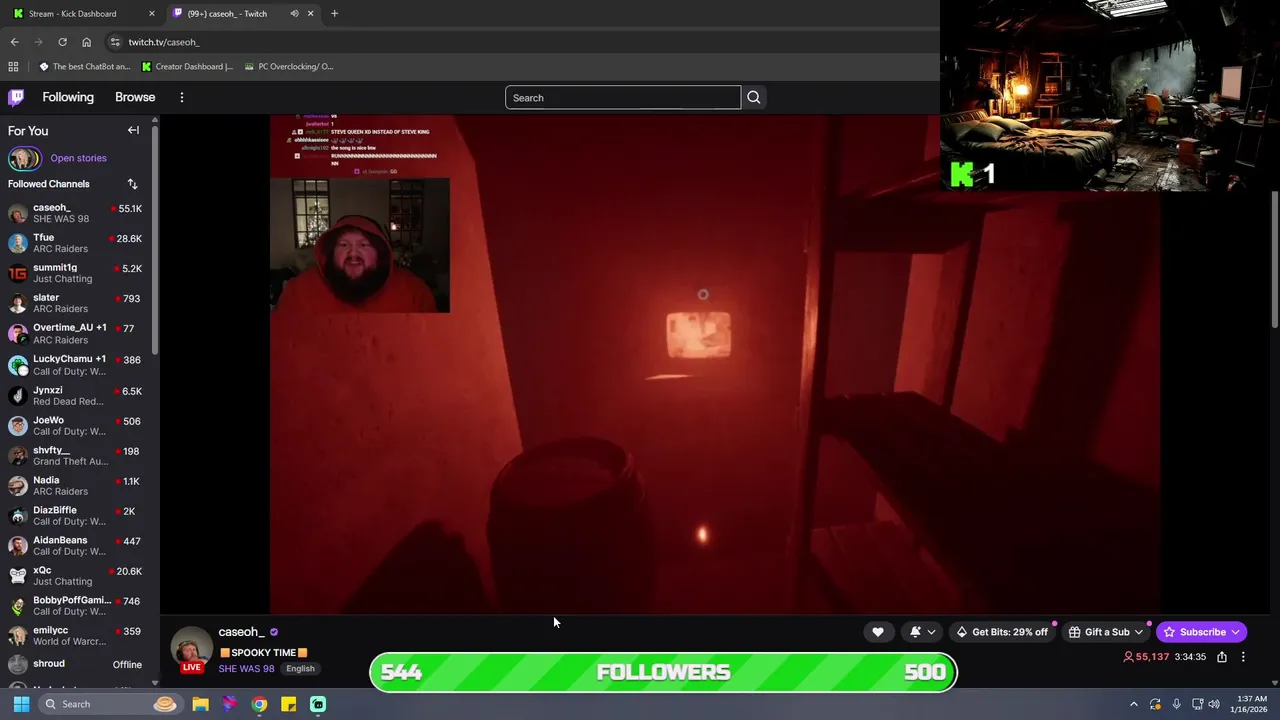
Task: Click the heart follow icon
Action: pyautogui.click(x=878, y=632)
